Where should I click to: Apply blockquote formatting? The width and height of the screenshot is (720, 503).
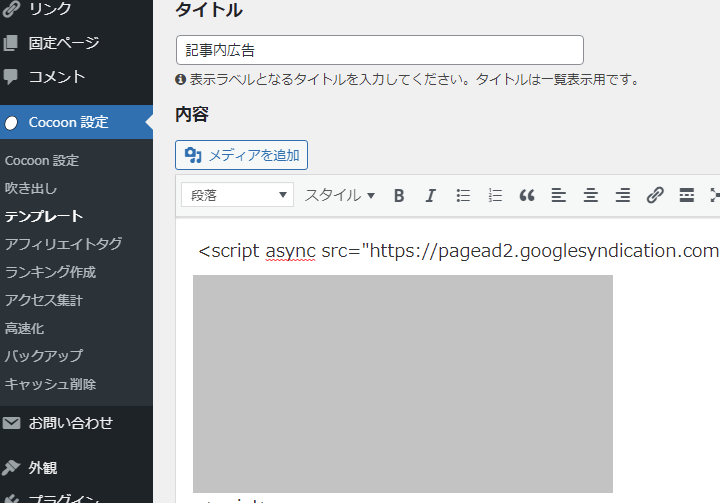click(527, 196)
